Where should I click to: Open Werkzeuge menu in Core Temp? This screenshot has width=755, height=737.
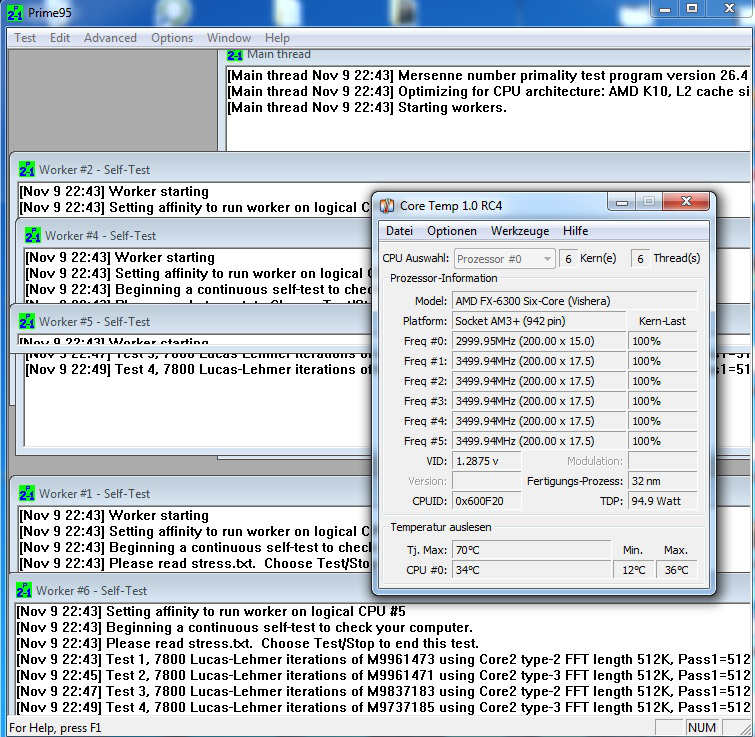pyautogui.click(x=520, y=231)
